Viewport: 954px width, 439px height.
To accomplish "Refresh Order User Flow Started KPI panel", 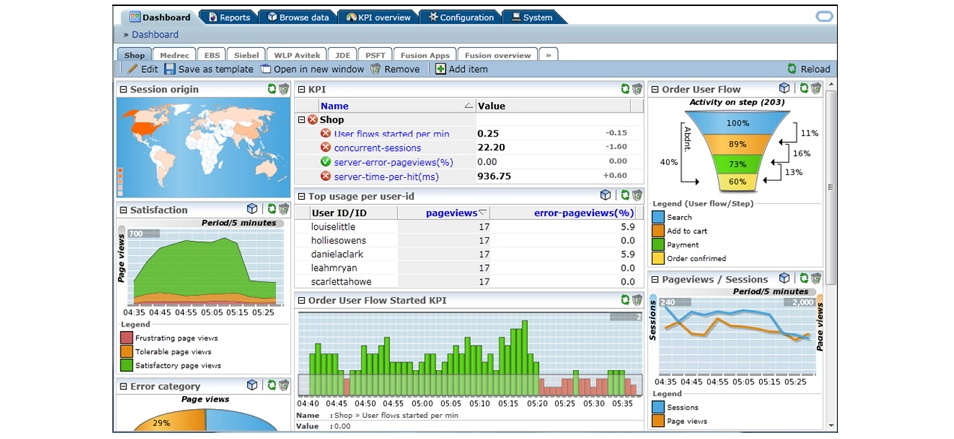I will [x=625, y=300].
